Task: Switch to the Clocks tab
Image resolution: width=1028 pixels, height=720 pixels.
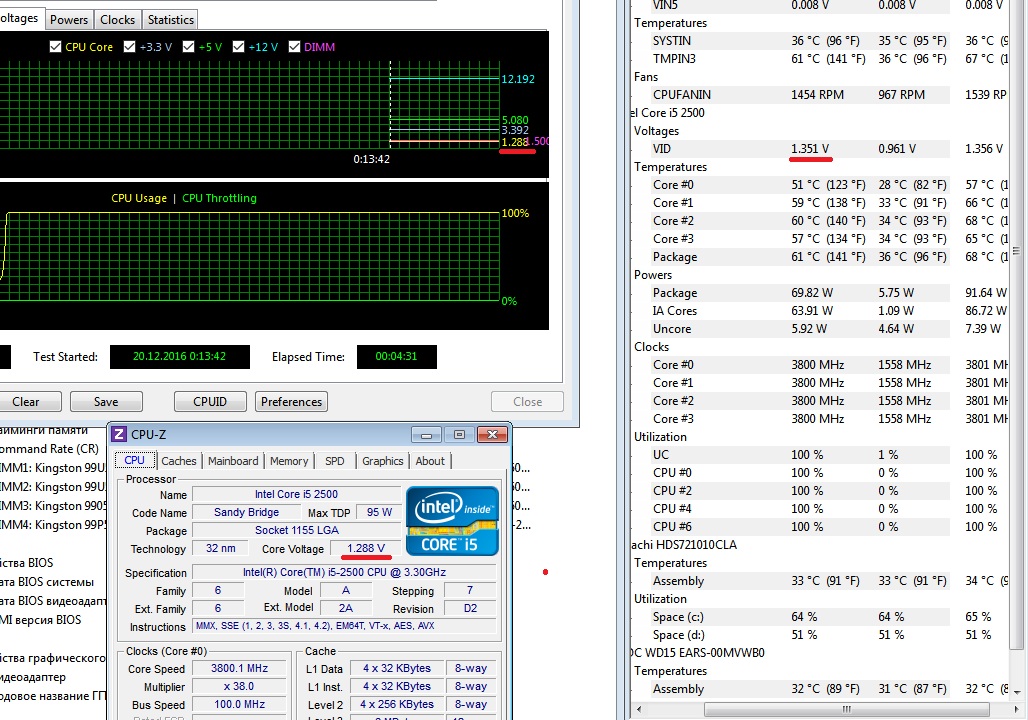Action: click(x=117, y=20)
